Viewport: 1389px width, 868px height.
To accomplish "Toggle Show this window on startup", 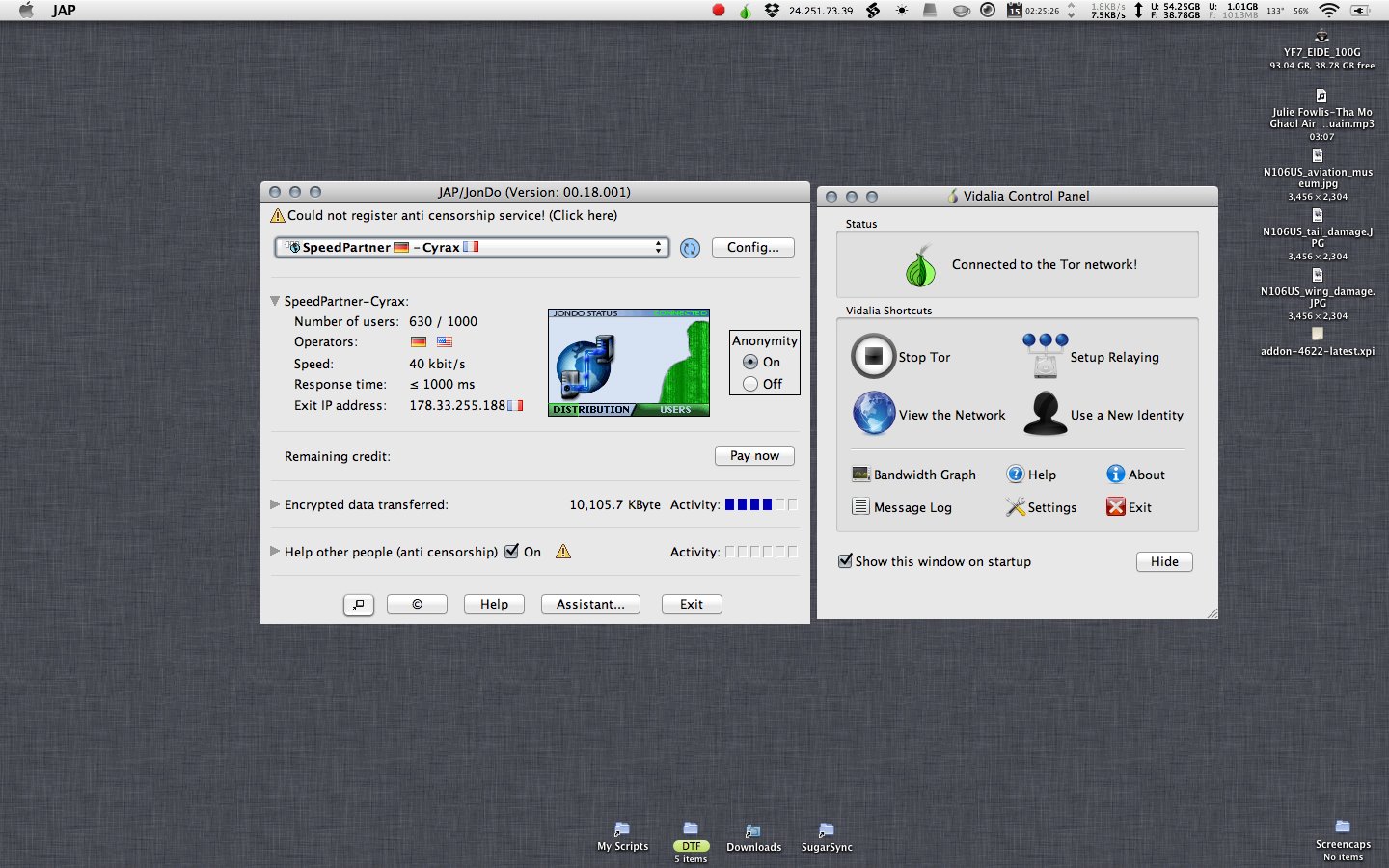I will [845, 561].
